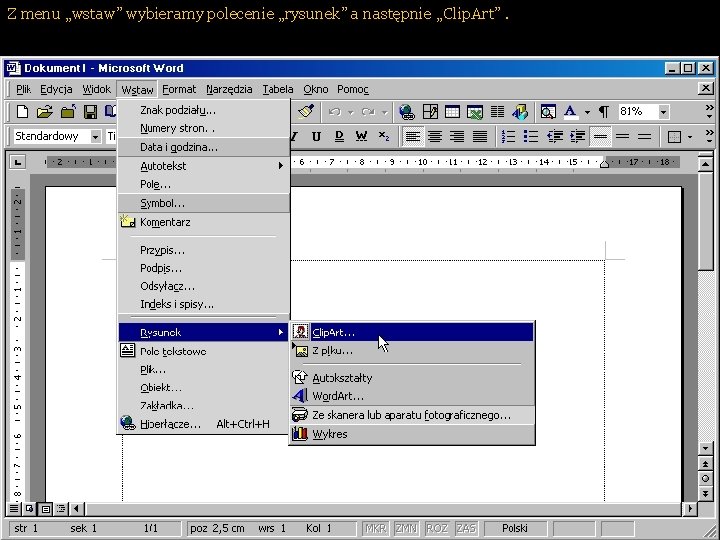Click Numery stron menu entry

(204, 128)
